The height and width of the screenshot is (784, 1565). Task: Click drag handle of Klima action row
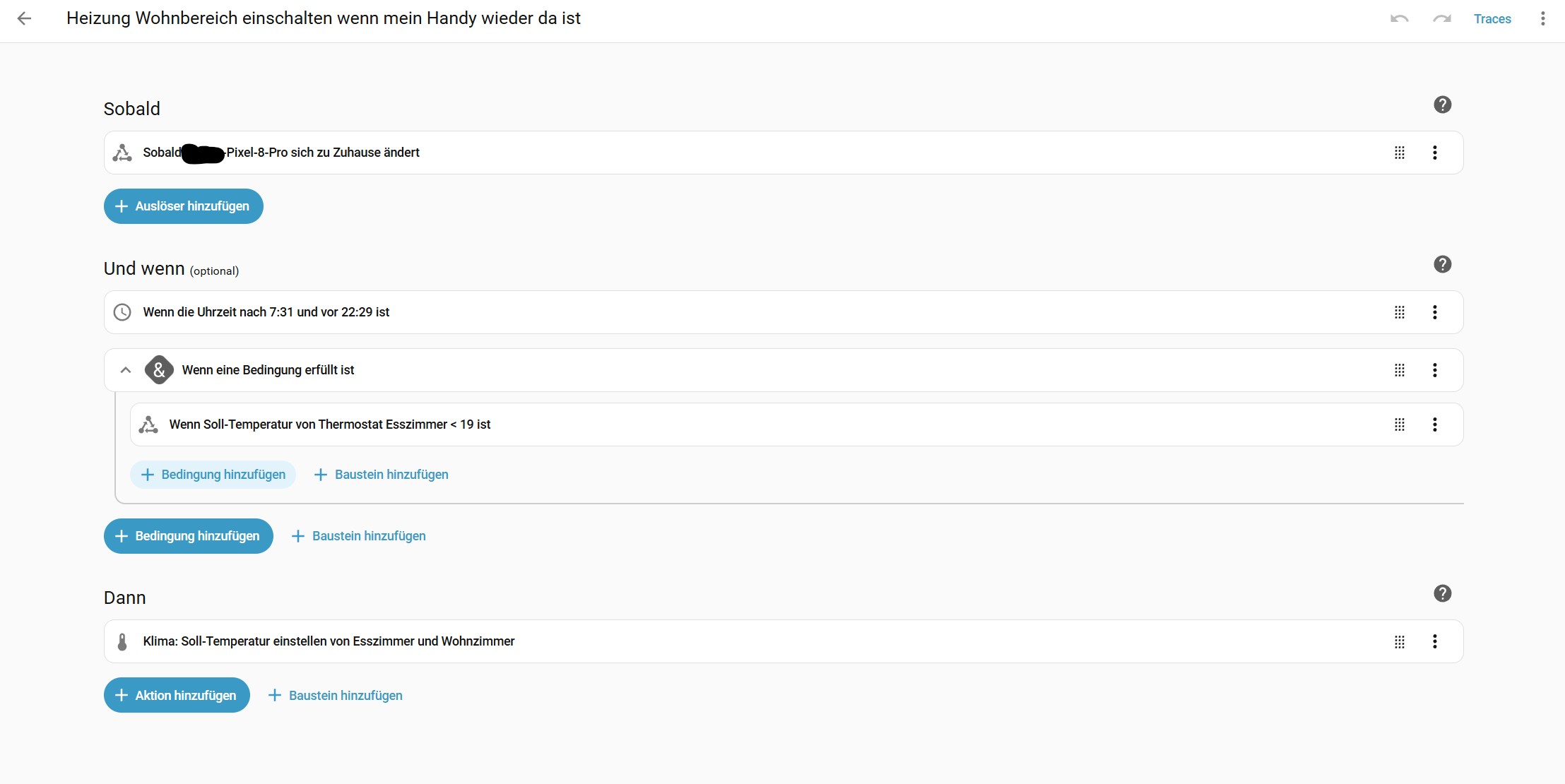pyautogui.click(x=1399, y=641)
